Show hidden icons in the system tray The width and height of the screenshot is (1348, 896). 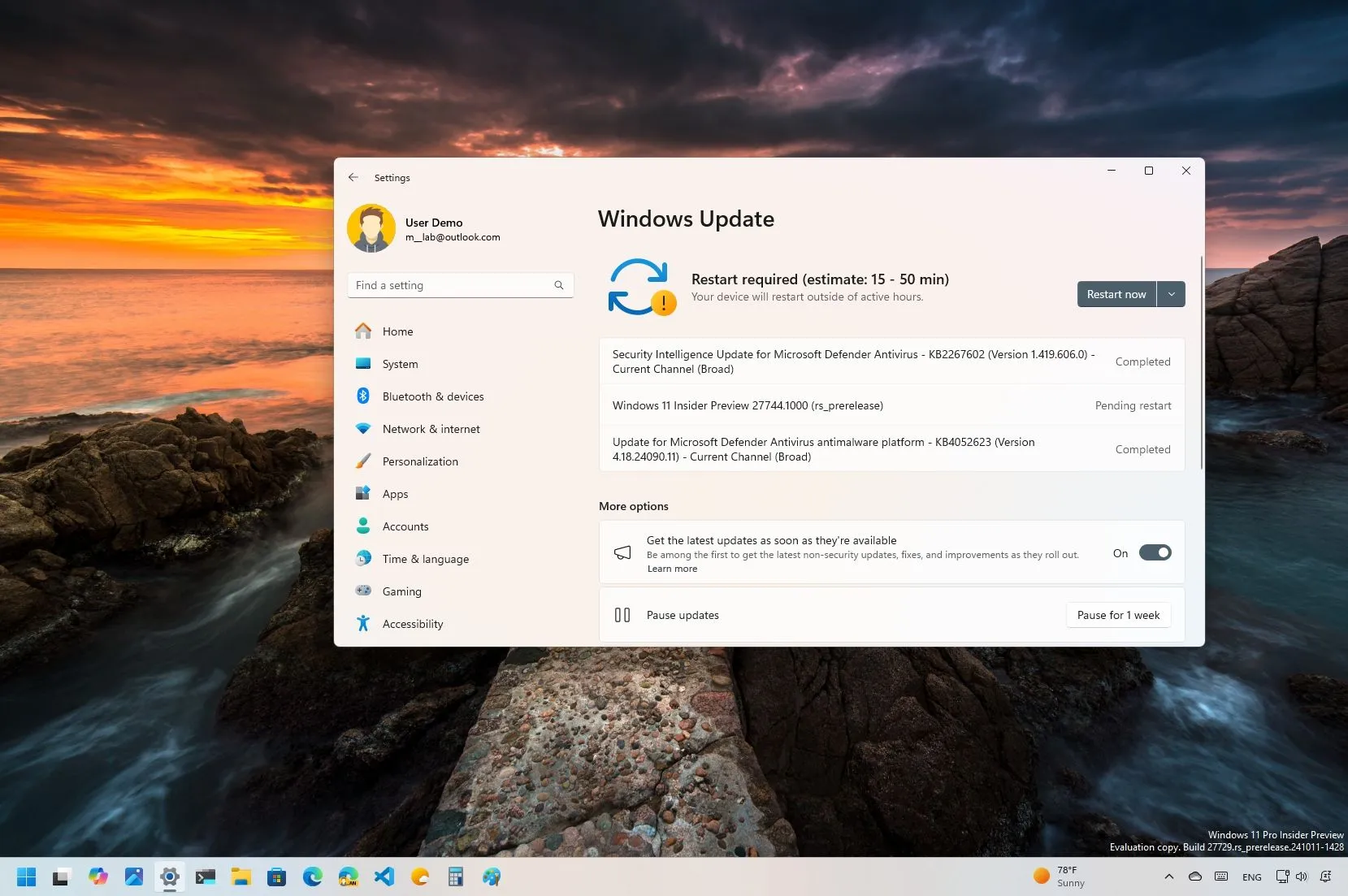[x=1168, y=877]
